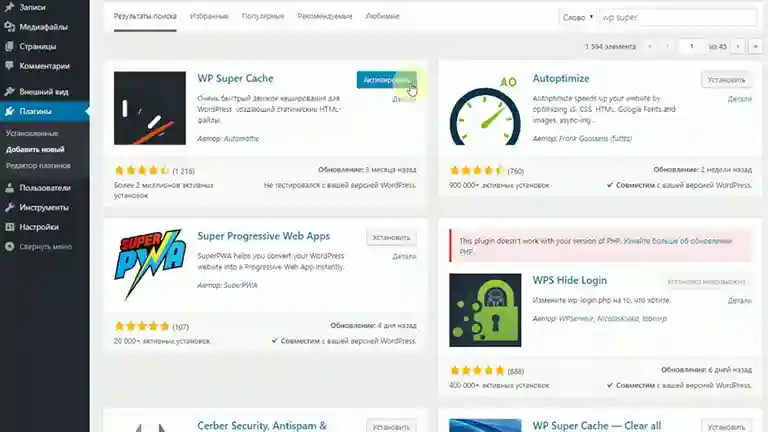Viewport: 768px width, 432px height.
Task: Open WPS Hide Login plugin title
Action: [570, 280]
